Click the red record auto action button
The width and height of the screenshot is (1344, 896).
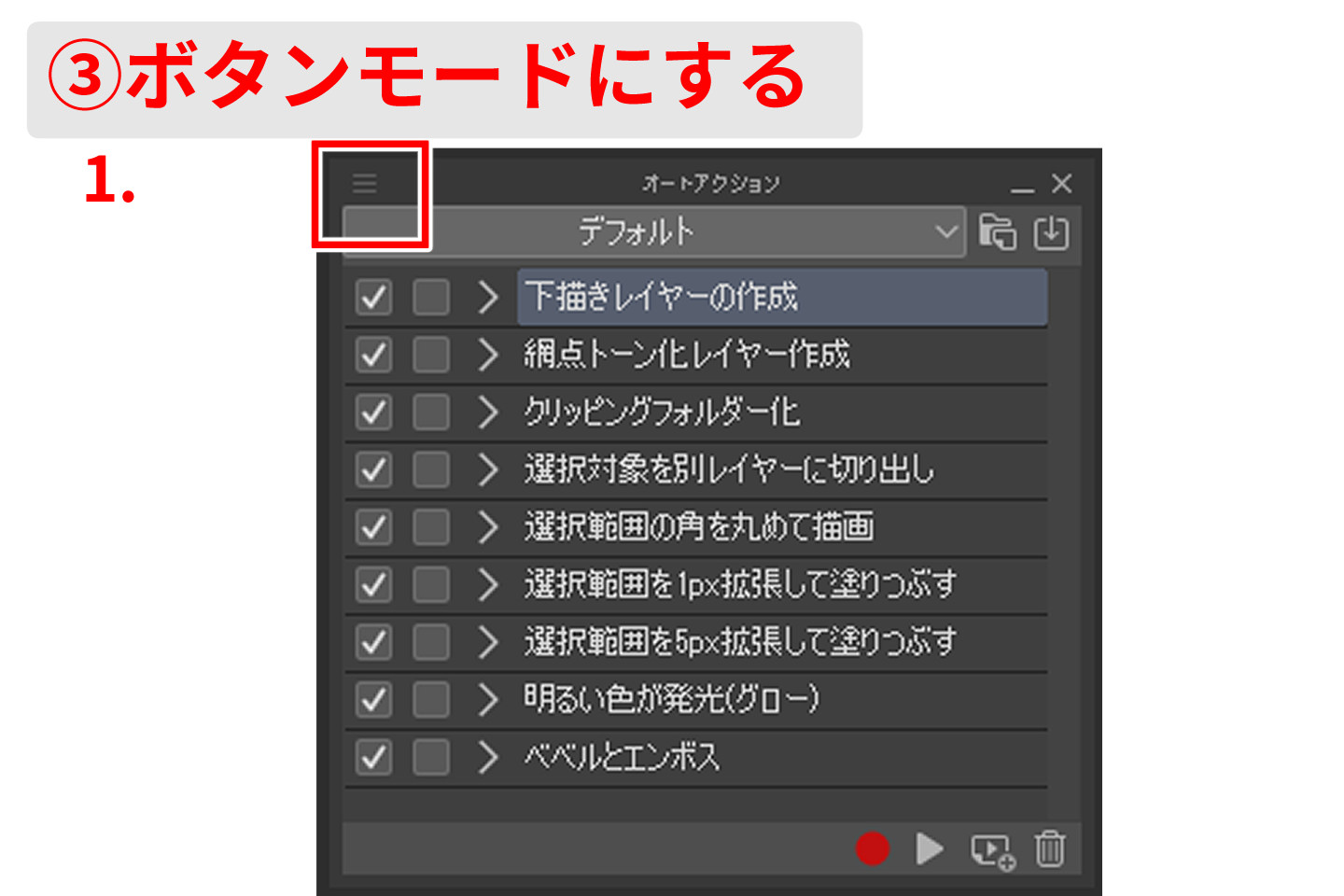873,849
